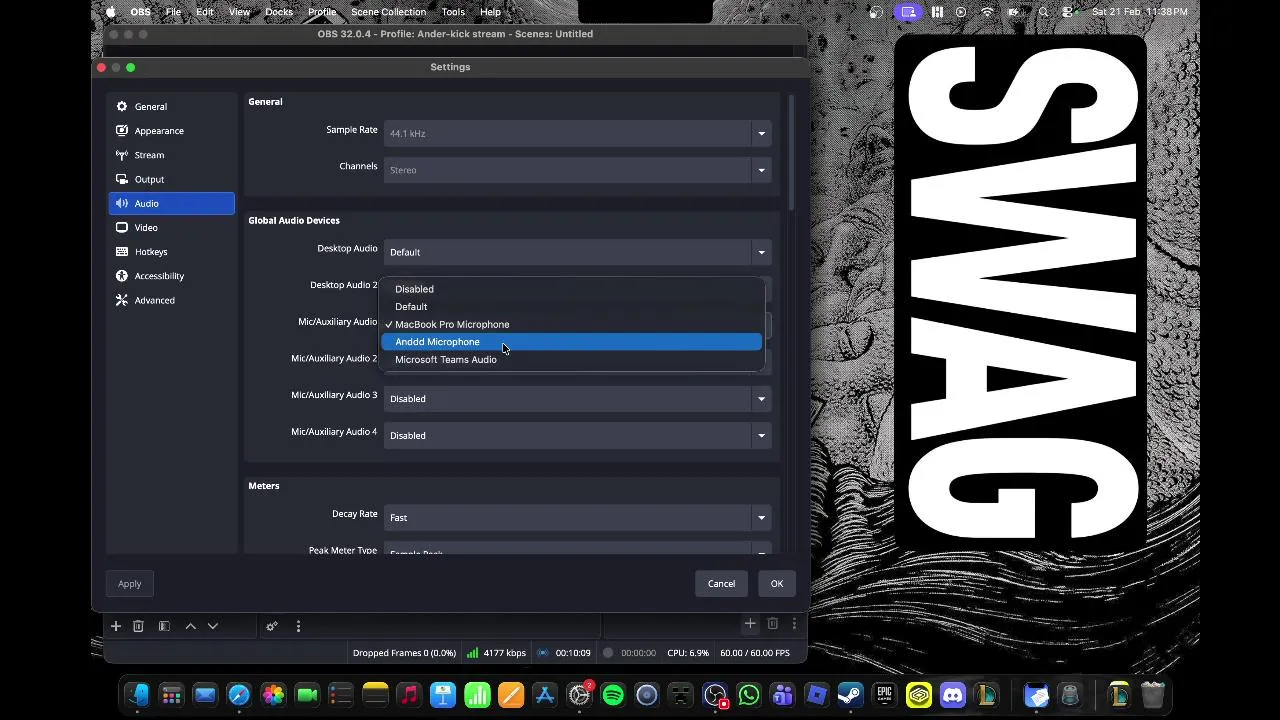Open Apple menu
This screenshot has width=1280, height=720.
tap(110, 12)
